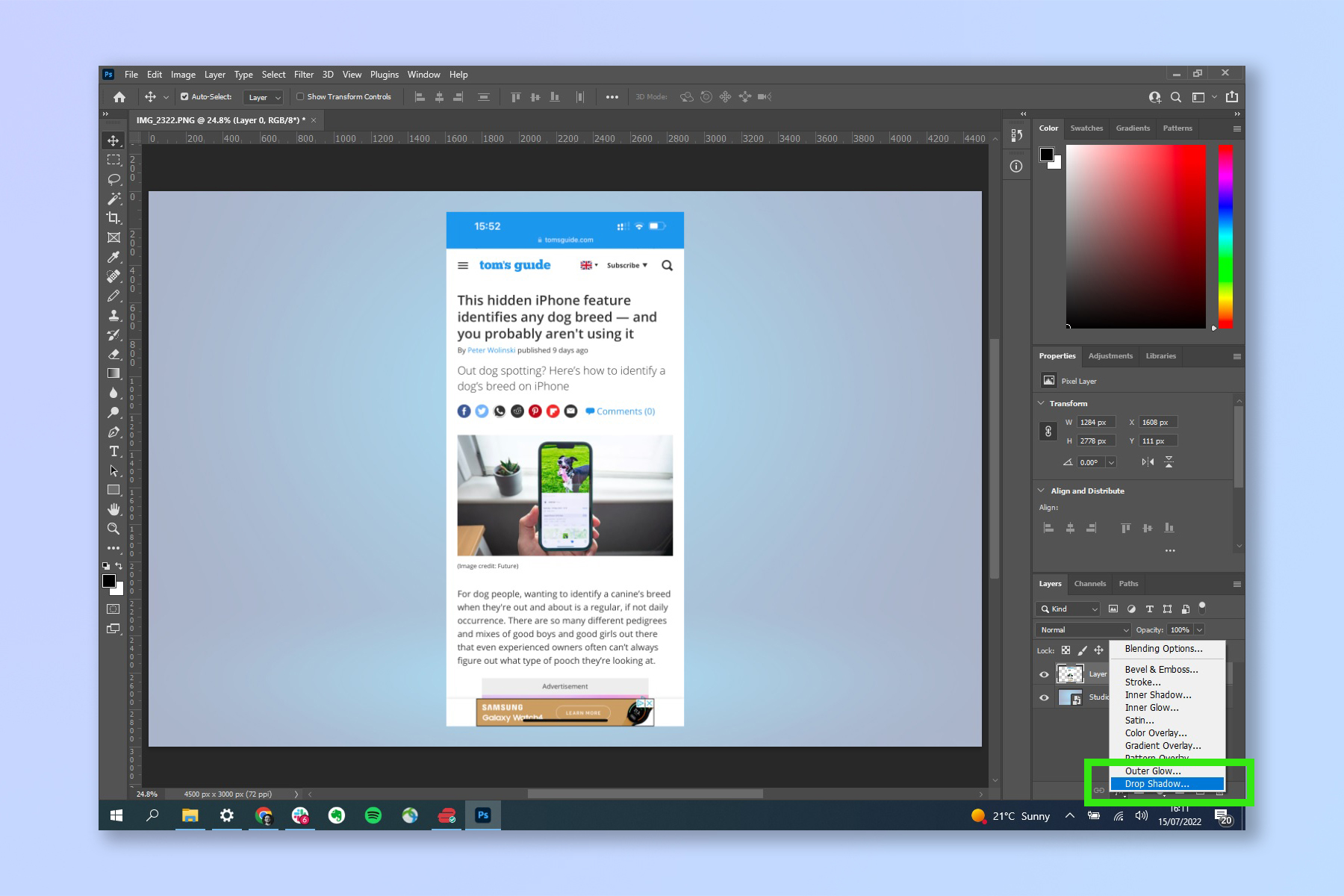The width and height of the screenshot is (1344, 896).
Task: Select the Blur tool
Action: click(x=113, y=393)
